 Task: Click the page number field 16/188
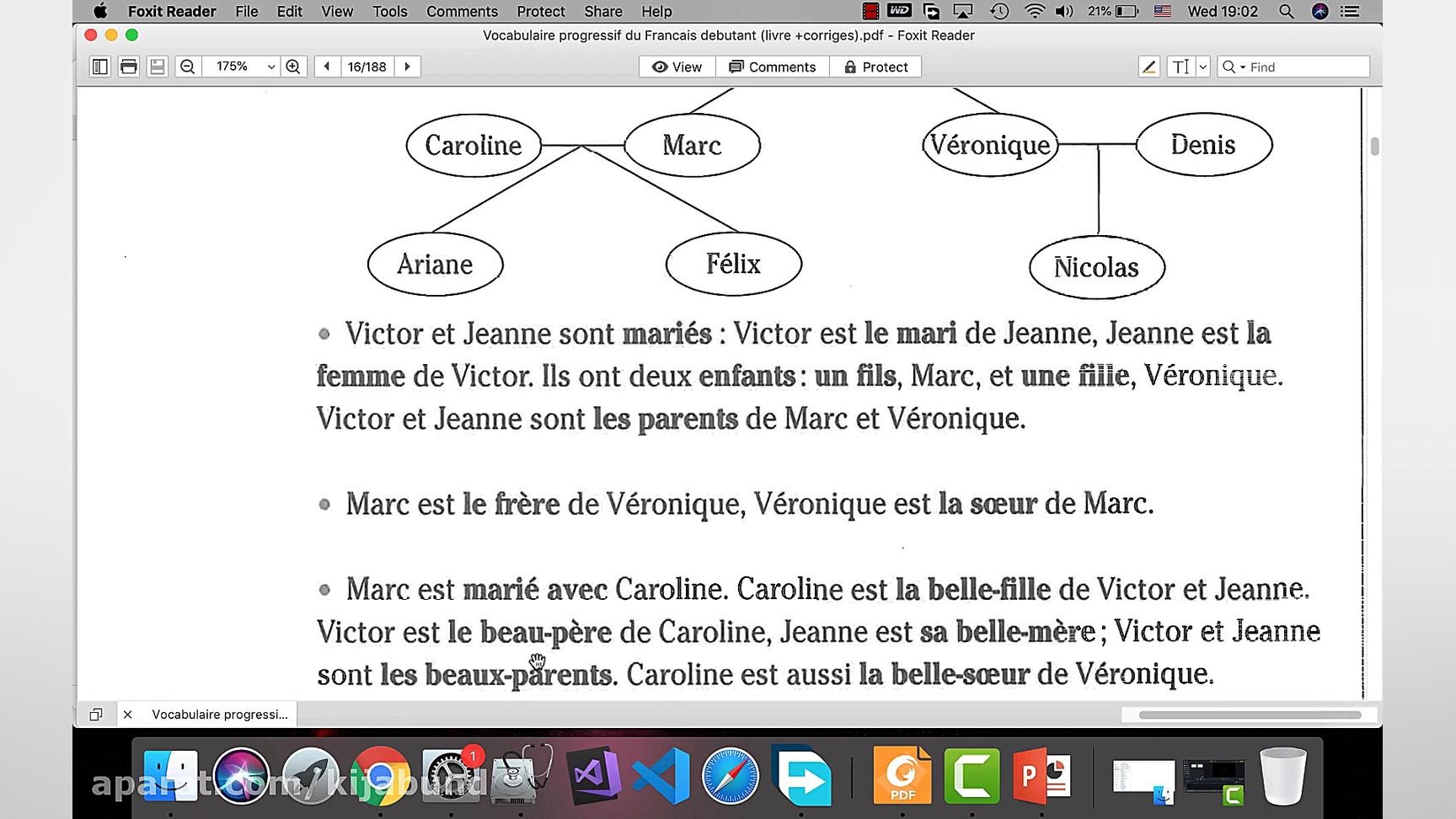[x=367, y=67]
